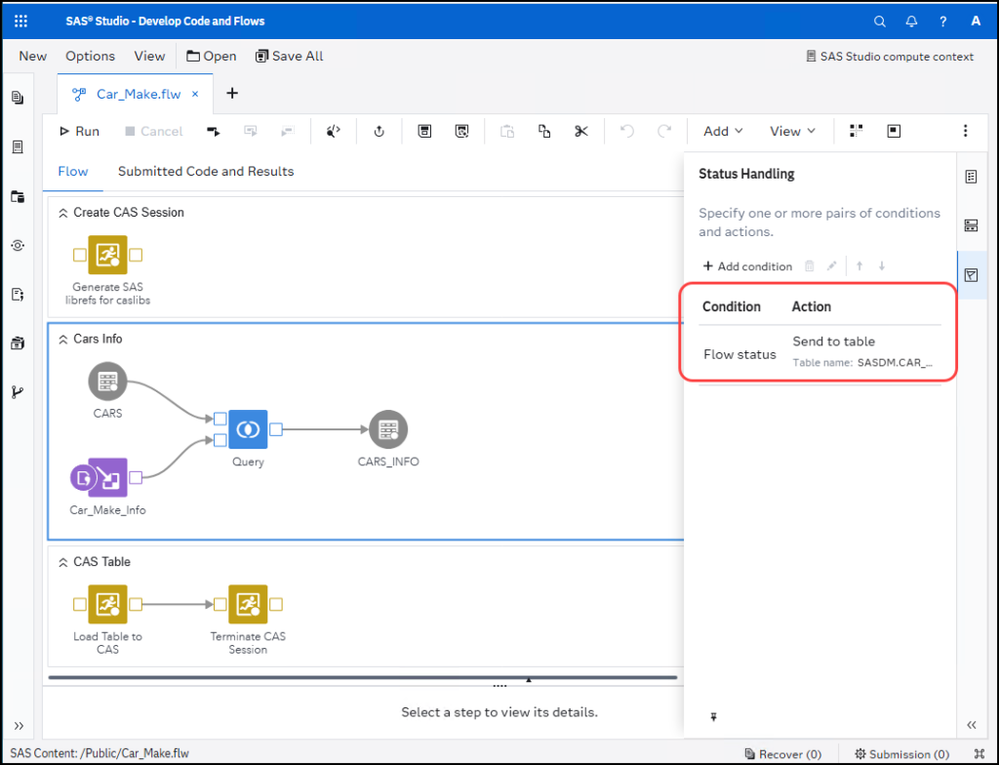999x765 pixels.
Task: Click the arrange nodes toolbar icon
Action: [x=856, y=131]
